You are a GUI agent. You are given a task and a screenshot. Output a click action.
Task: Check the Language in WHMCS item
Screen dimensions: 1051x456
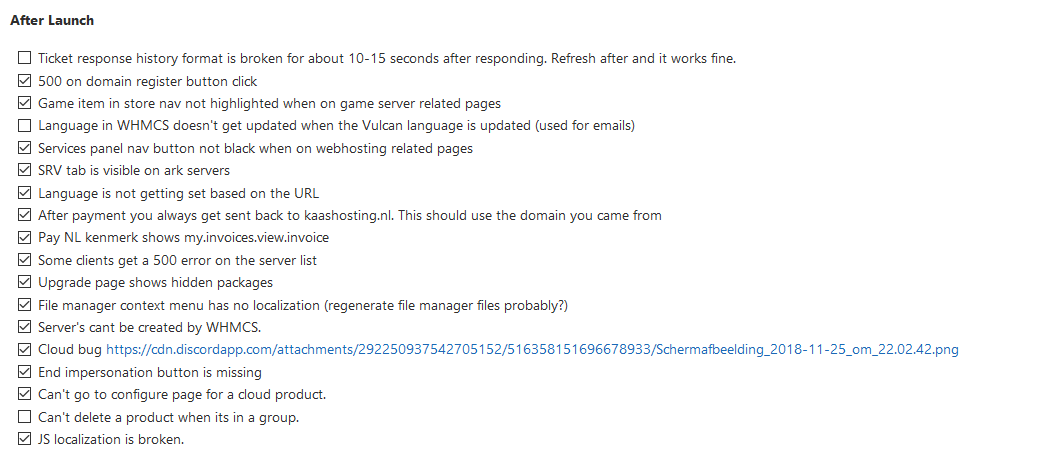tap(25, 126)
